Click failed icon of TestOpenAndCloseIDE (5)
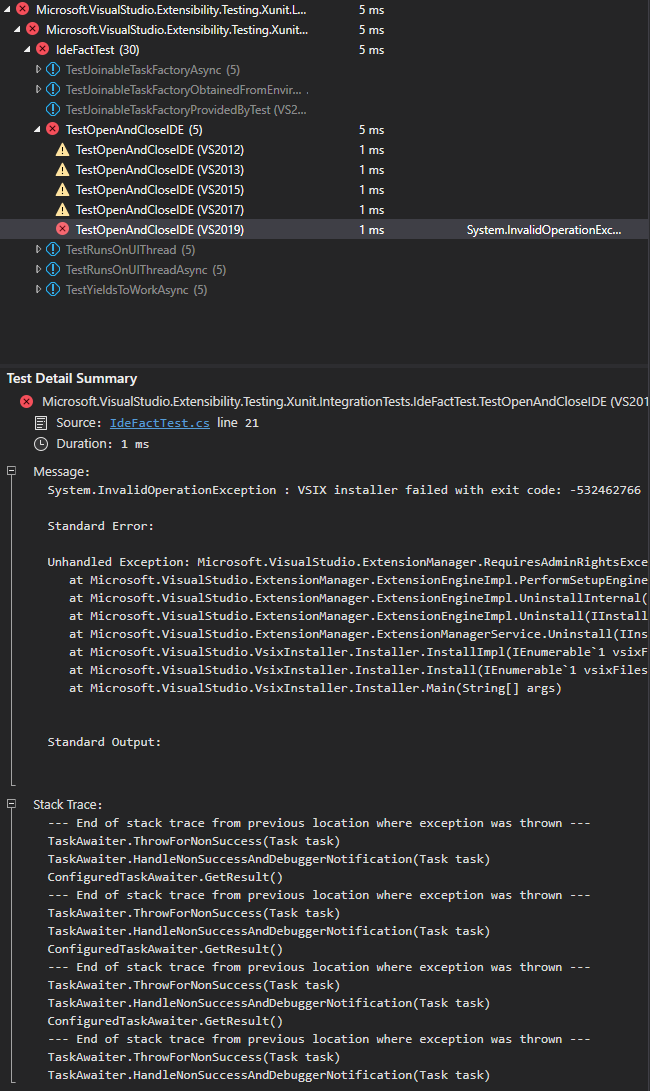 click(52, 129)
